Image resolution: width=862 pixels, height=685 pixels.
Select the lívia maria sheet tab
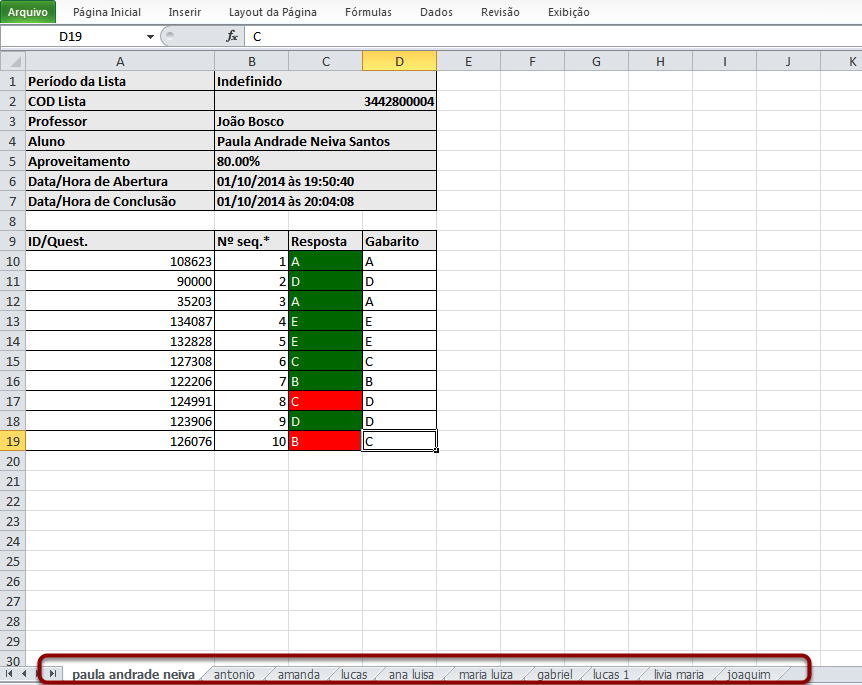[679, 675]
